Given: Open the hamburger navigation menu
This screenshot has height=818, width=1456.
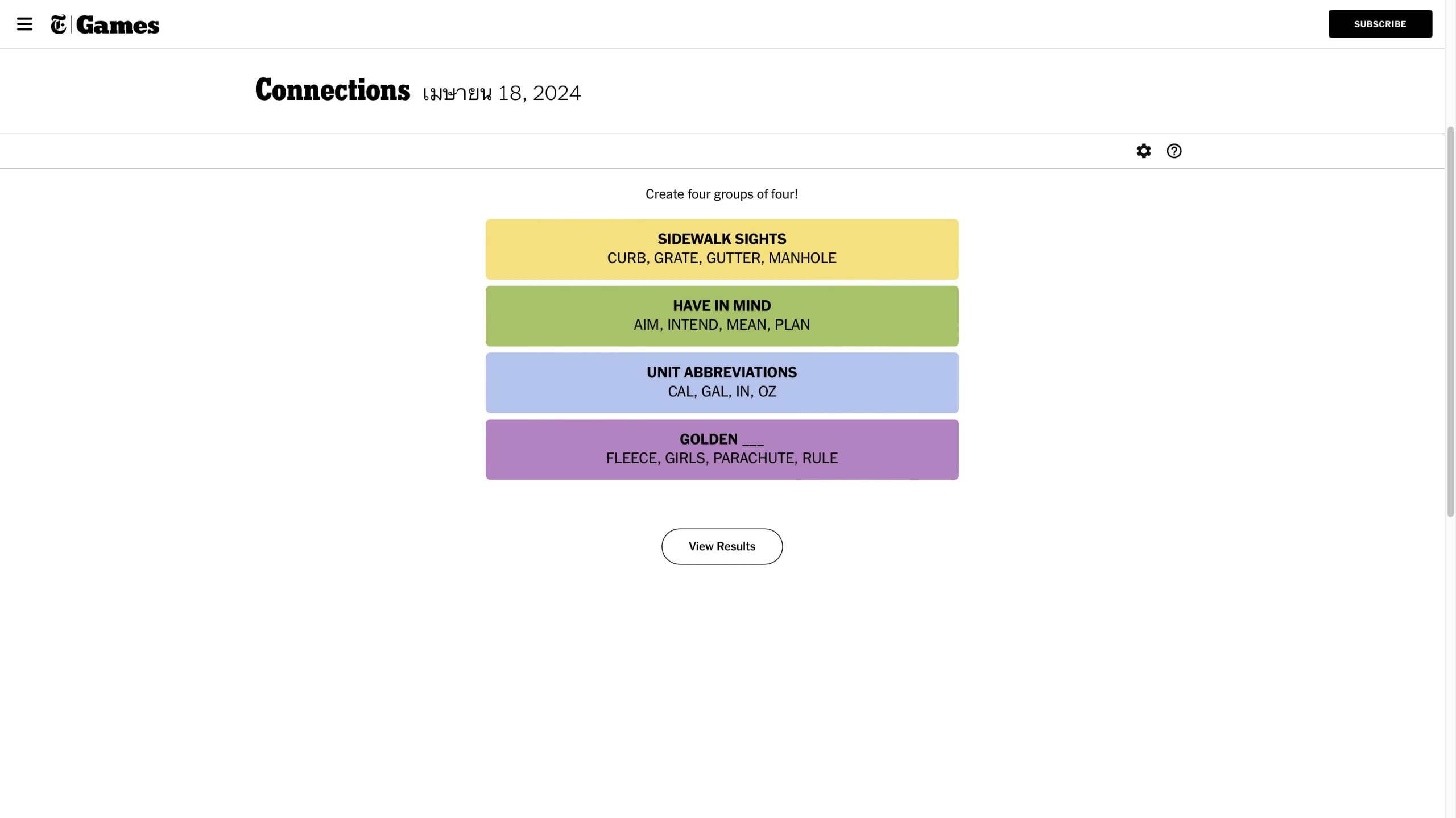Looking at the screenshot, I should tap(24, 24).
